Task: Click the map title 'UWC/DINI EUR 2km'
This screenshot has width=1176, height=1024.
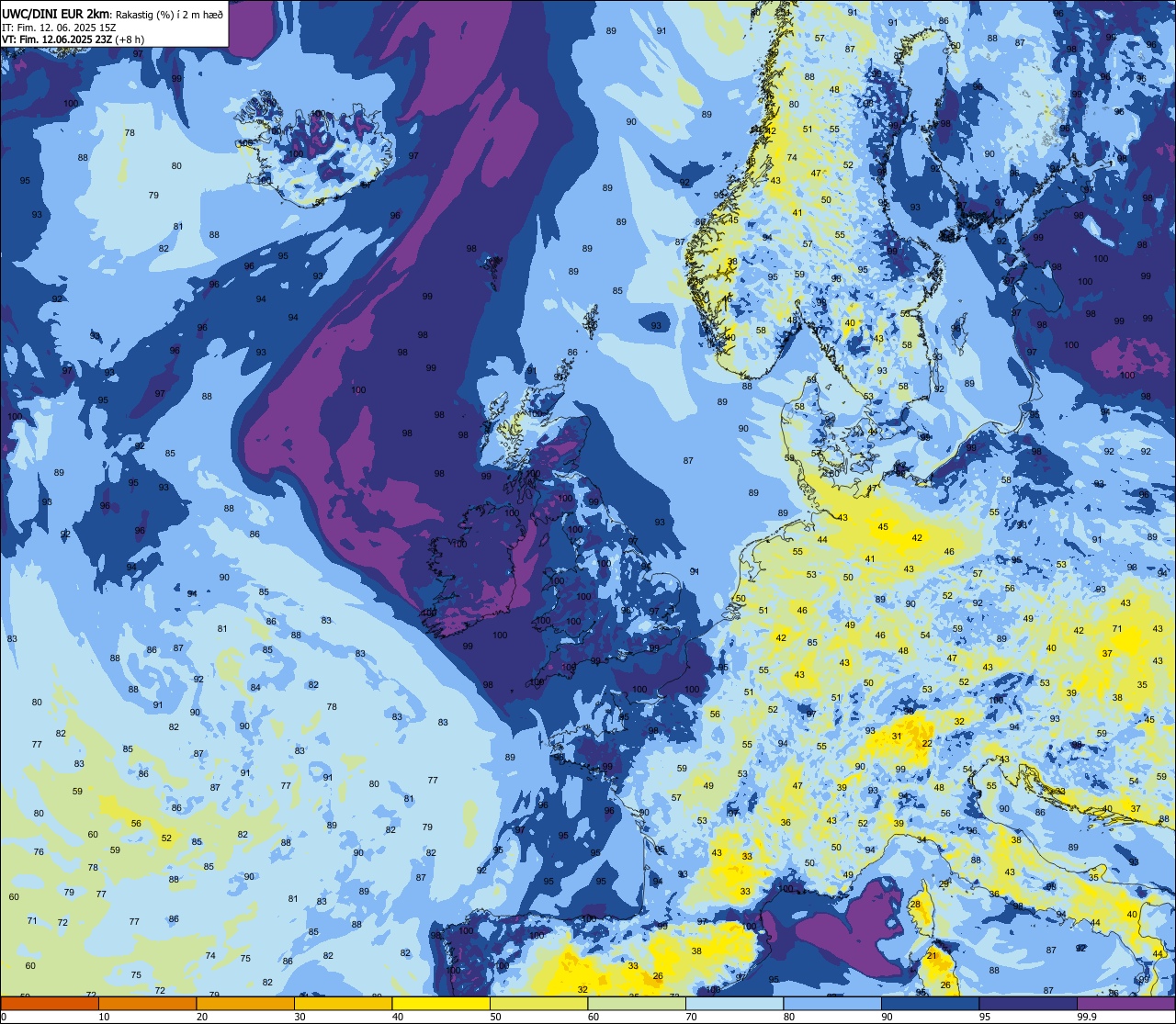Action: pos(56,14)
